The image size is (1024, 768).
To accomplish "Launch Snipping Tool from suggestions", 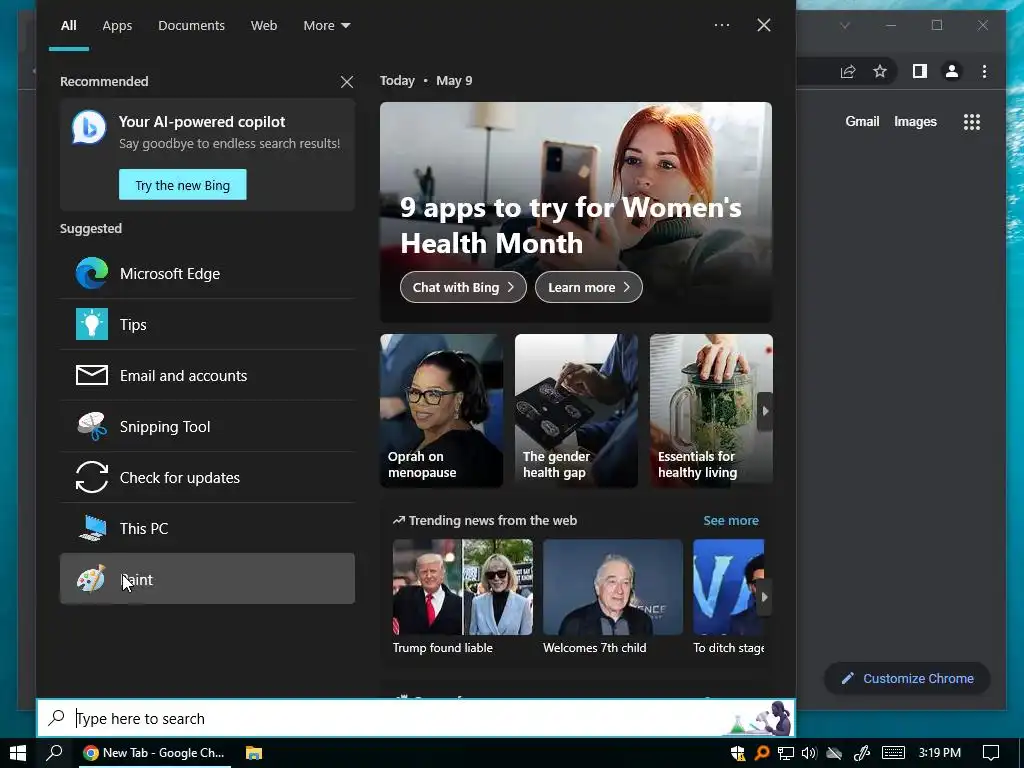I will (x=207, y=426).
